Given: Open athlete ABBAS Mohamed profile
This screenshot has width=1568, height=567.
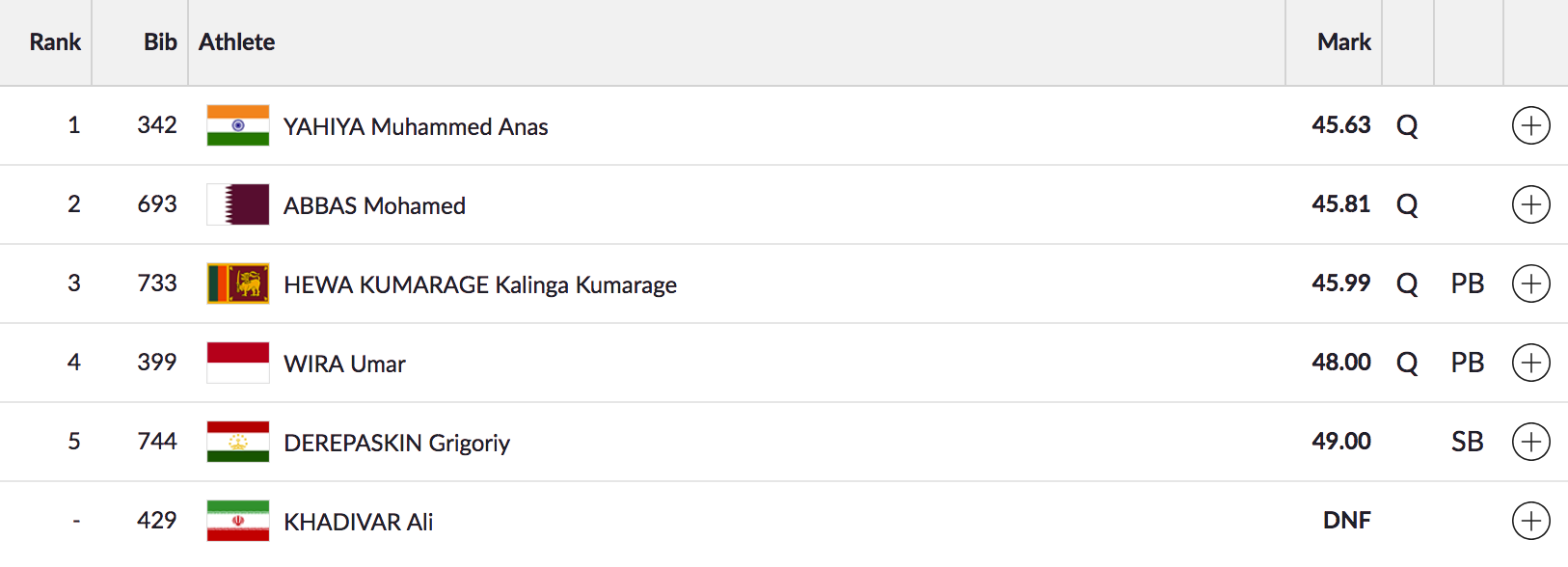Looking at the screenshot, I should 374,205.
